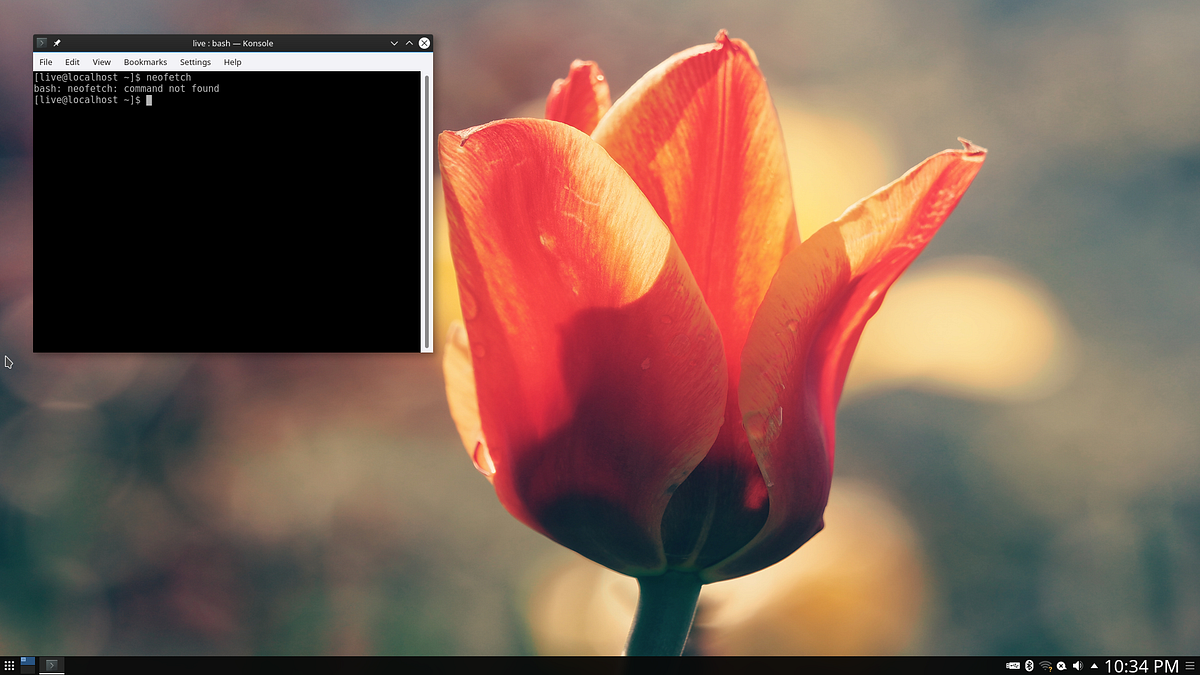Open the Bookmarks menu
This screenshot has height=675, width=1200.
click(145, 61)
